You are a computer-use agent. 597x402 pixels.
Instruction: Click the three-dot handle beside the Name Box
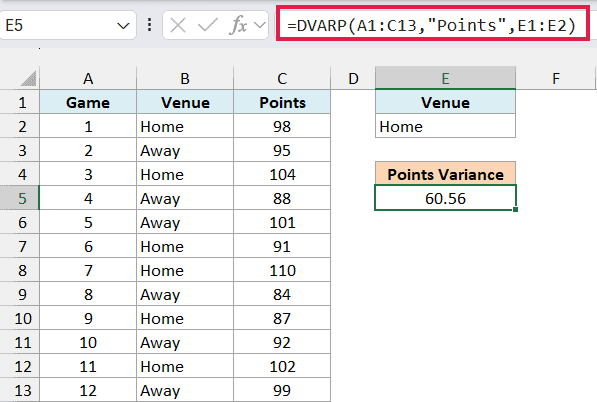tap(150, 25)
